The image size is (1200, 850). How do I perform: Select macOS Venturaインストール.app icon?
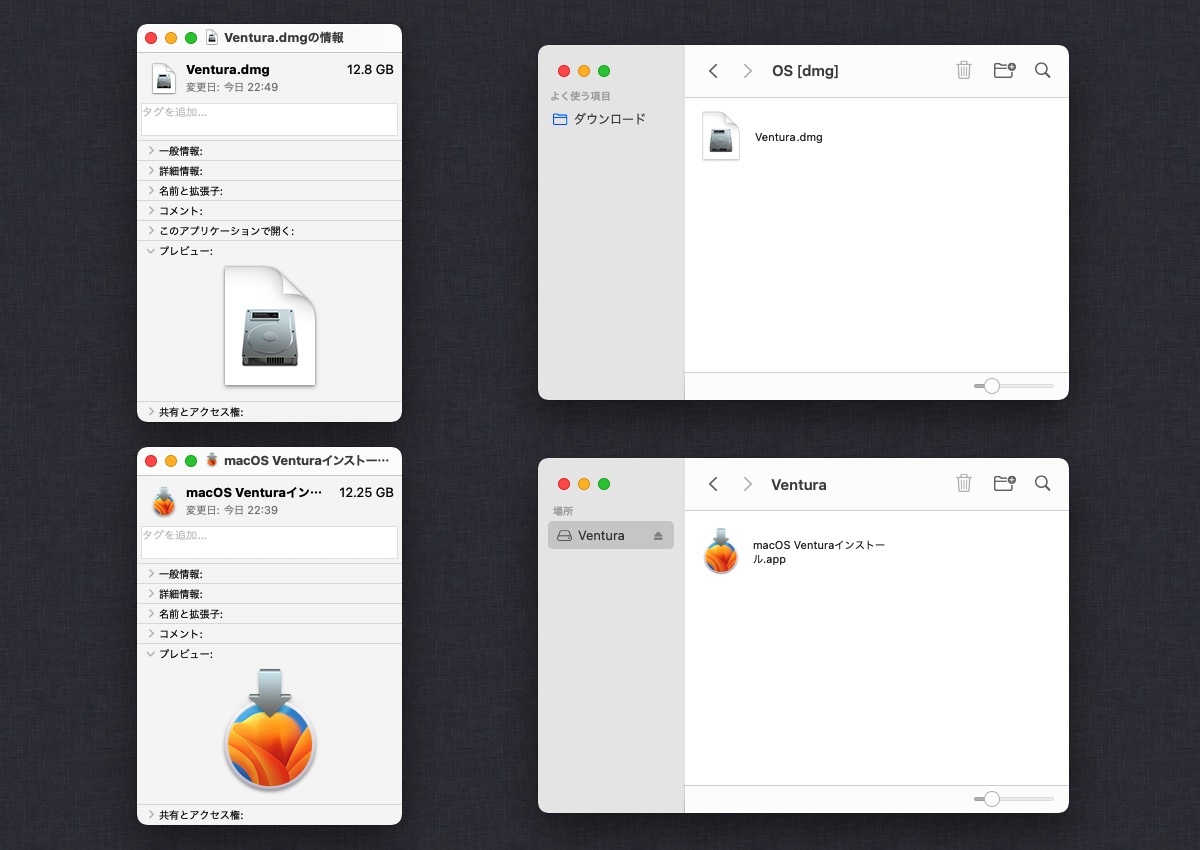pyautogui.click(x=721, y=551)
